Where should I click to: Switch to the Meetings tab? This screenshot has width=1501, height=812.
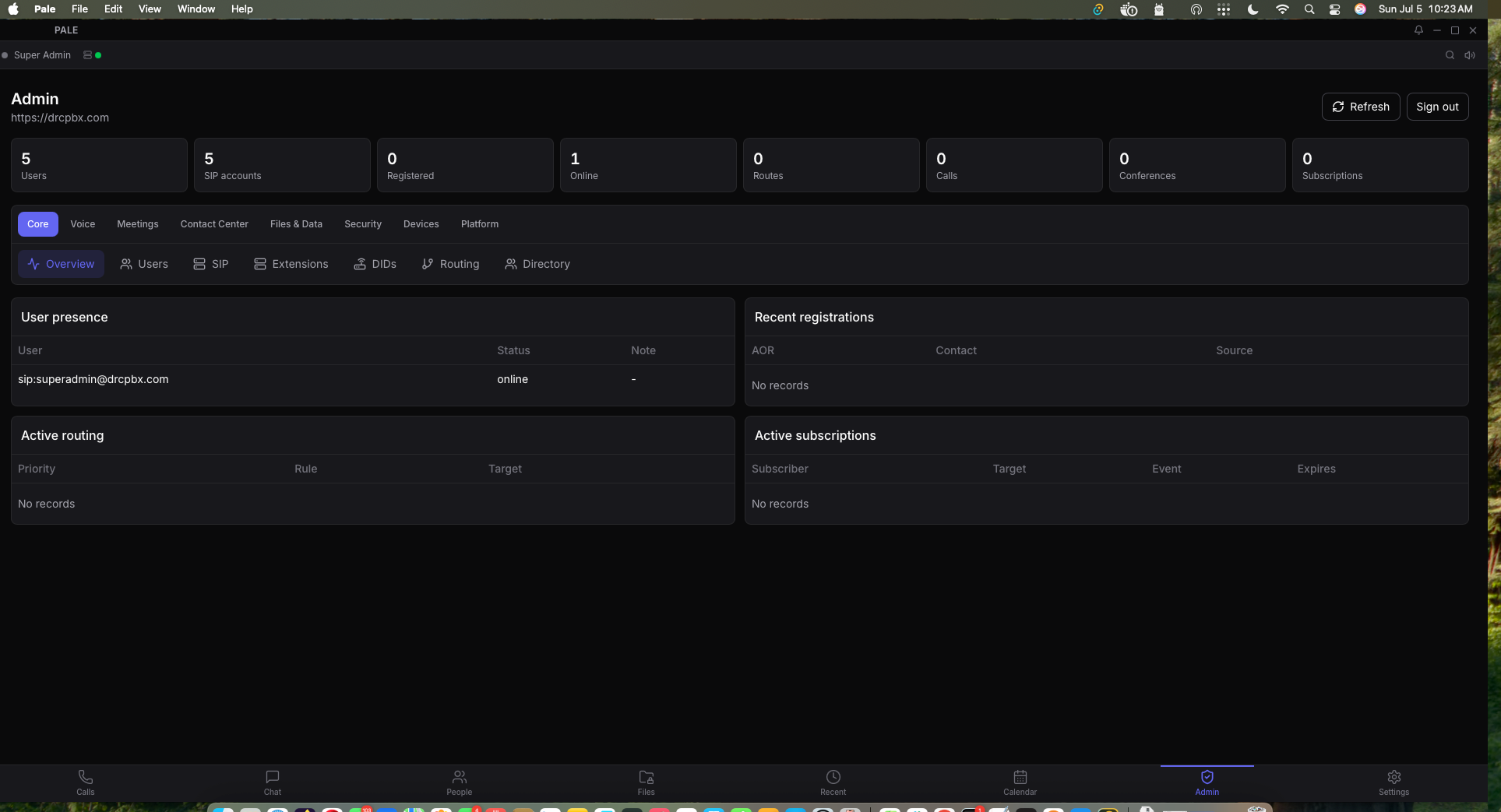click(x=138, y=224)
